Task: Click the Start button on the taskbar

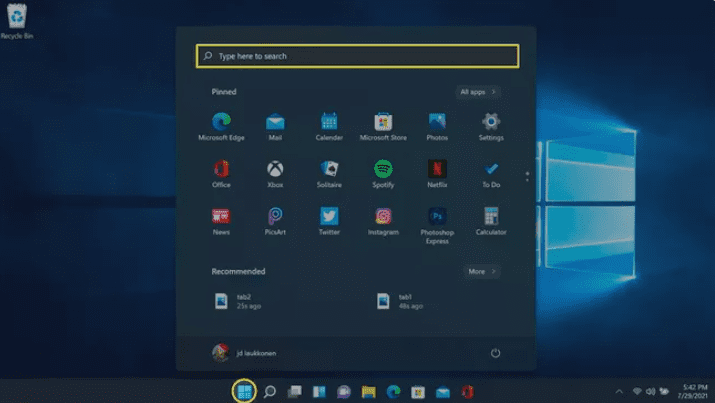Action: (x=243, y=392)
